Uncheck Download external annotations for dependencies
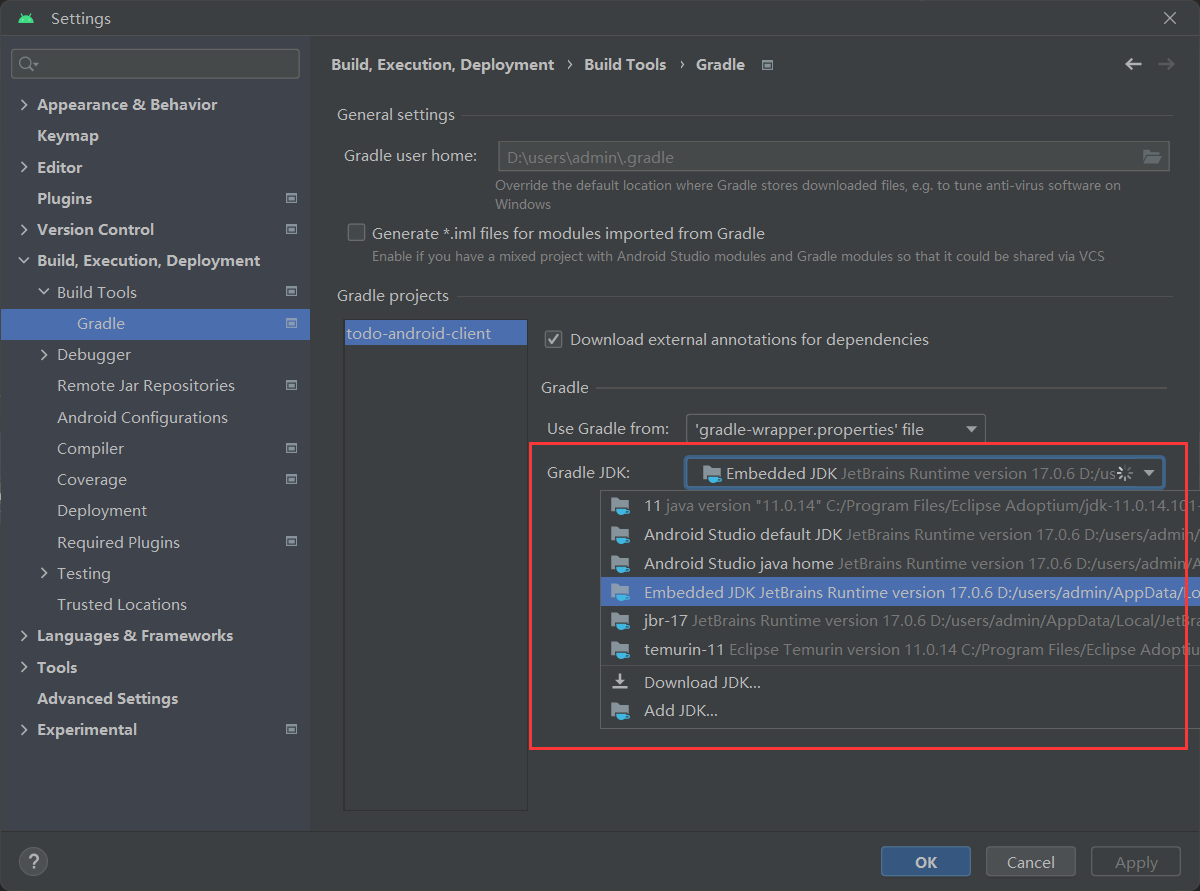Image resolution: width=1200 pixels, height=891 pixels. tap(553, 339)
